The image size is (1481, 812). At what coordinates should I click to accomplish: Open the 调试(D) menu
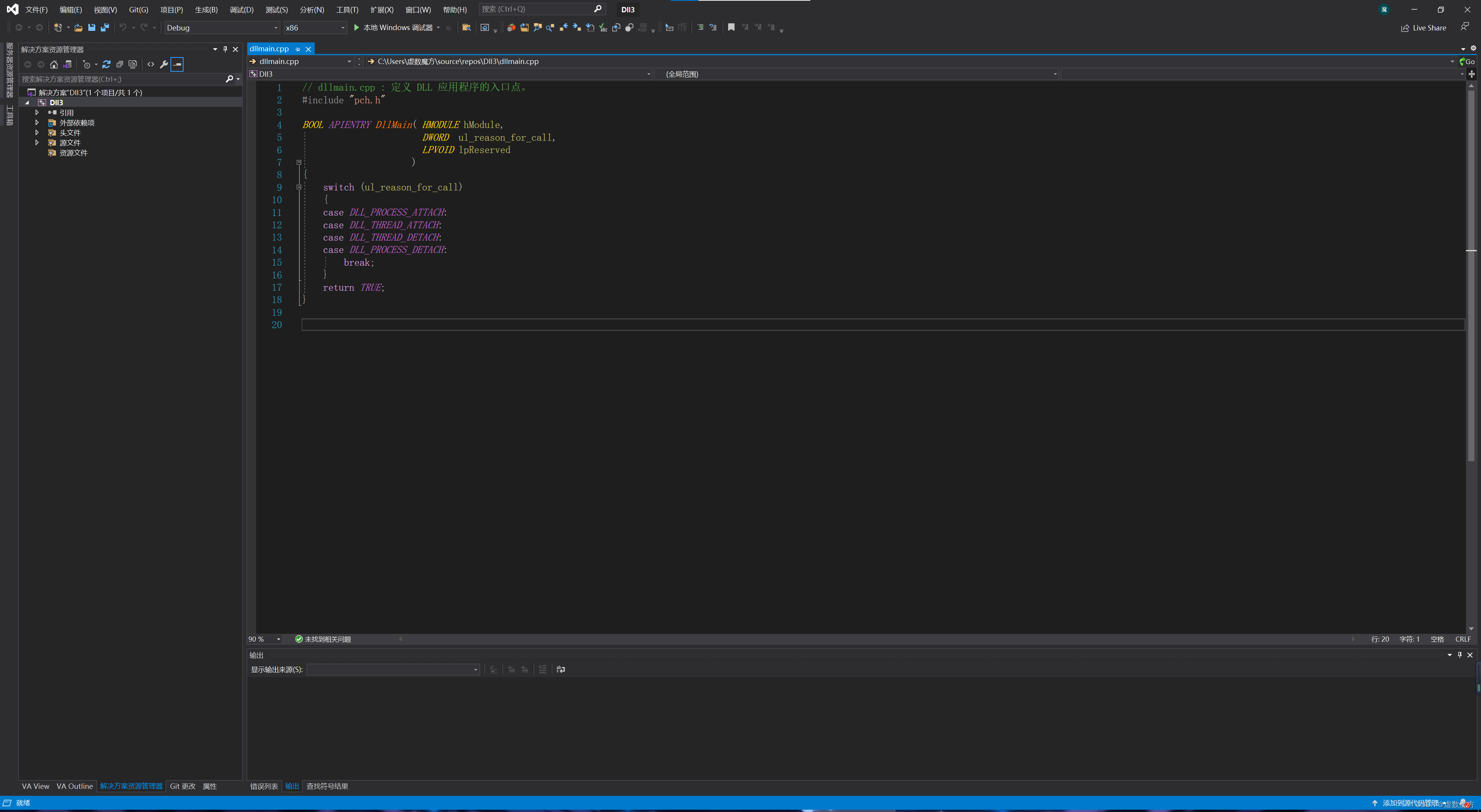click(x=241, y=10)
